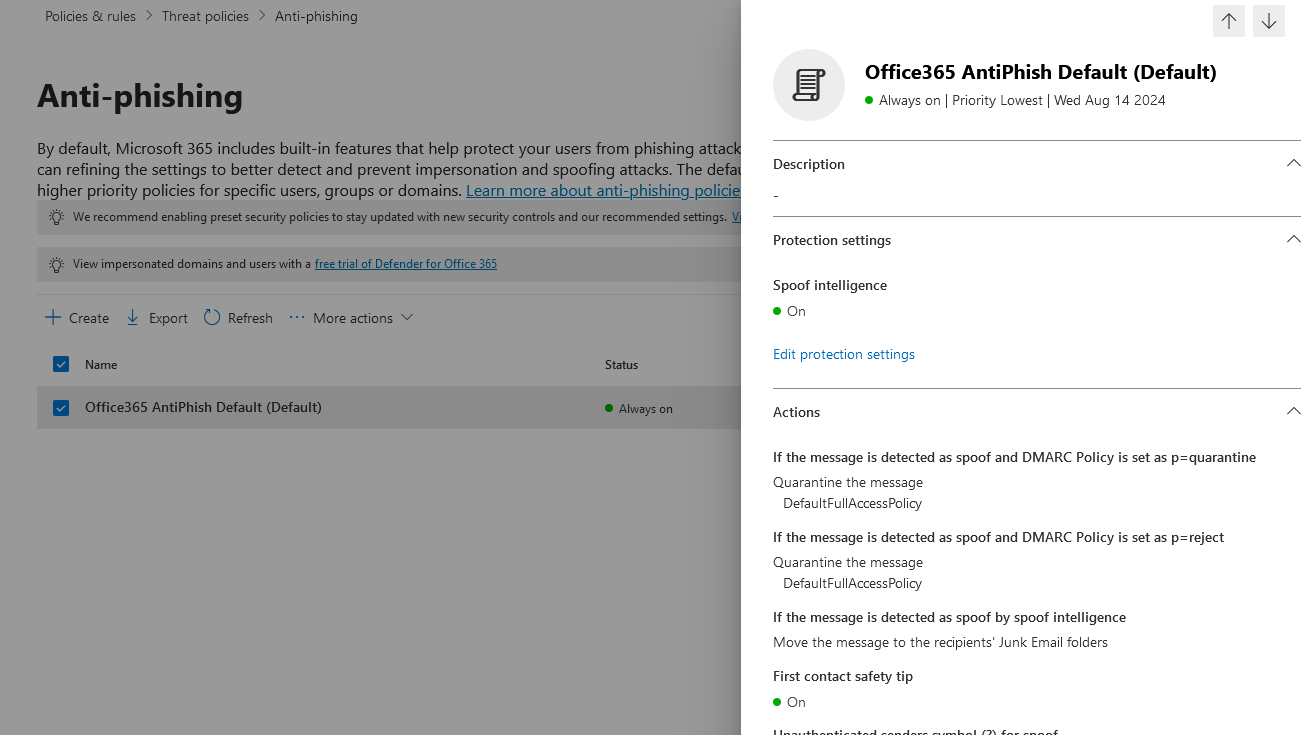The width and height of the screenshot is (1302, 735).
Task: Collapse the Description section
Action: (x=1292, y=163)
